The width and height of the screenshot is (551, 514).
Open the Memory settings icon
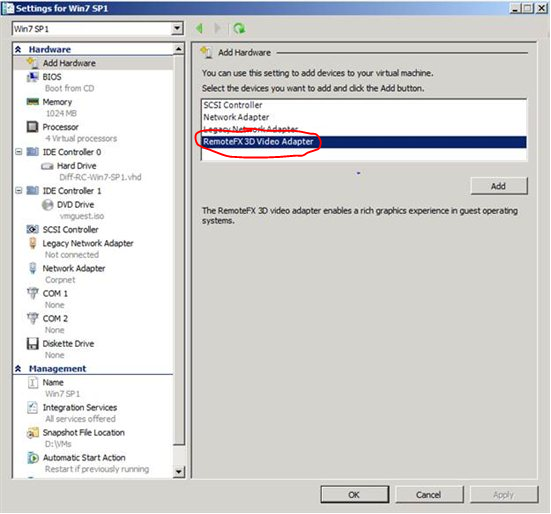33,102
